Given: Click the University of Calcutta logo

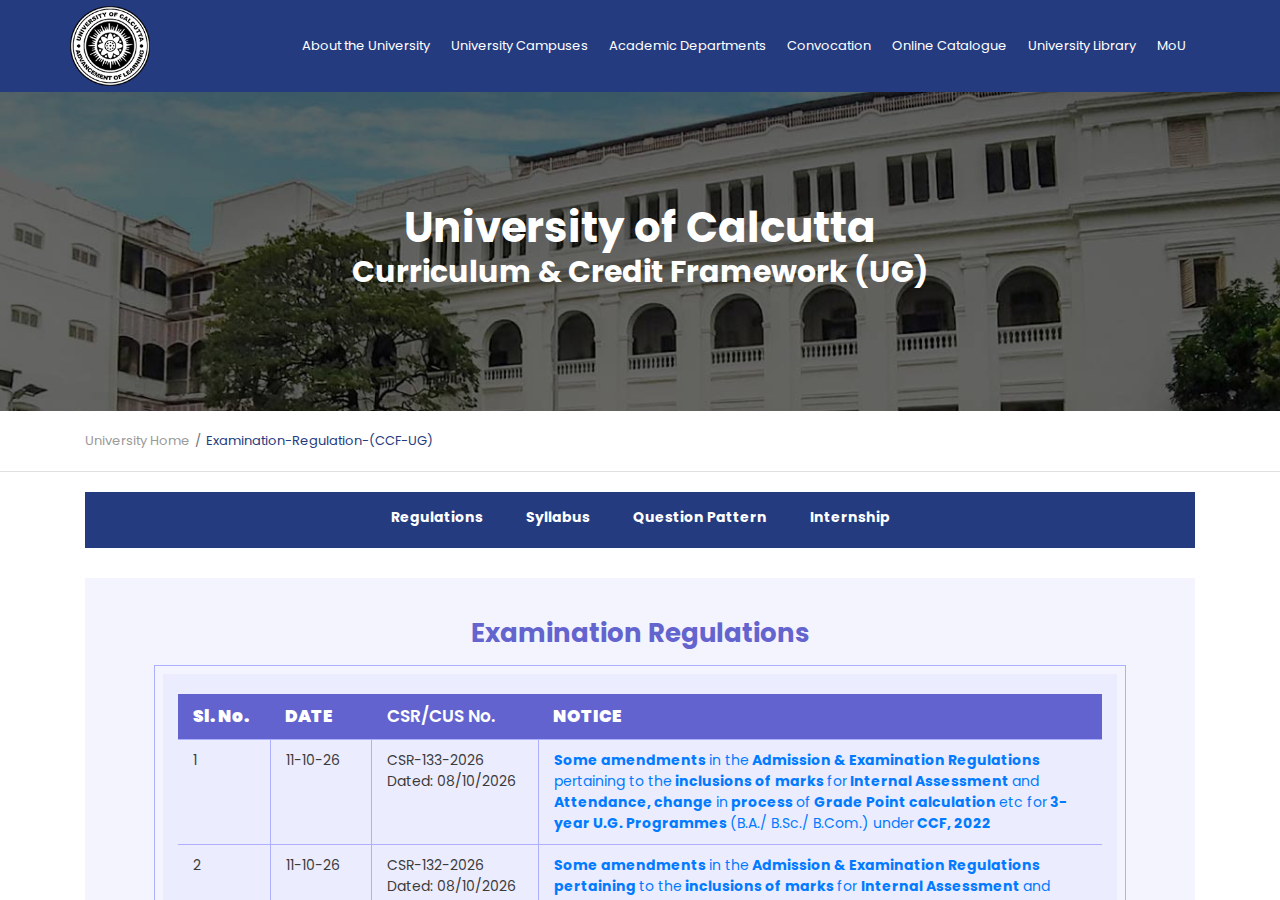Looking at the screenshot, I should [x=110, y=46].
